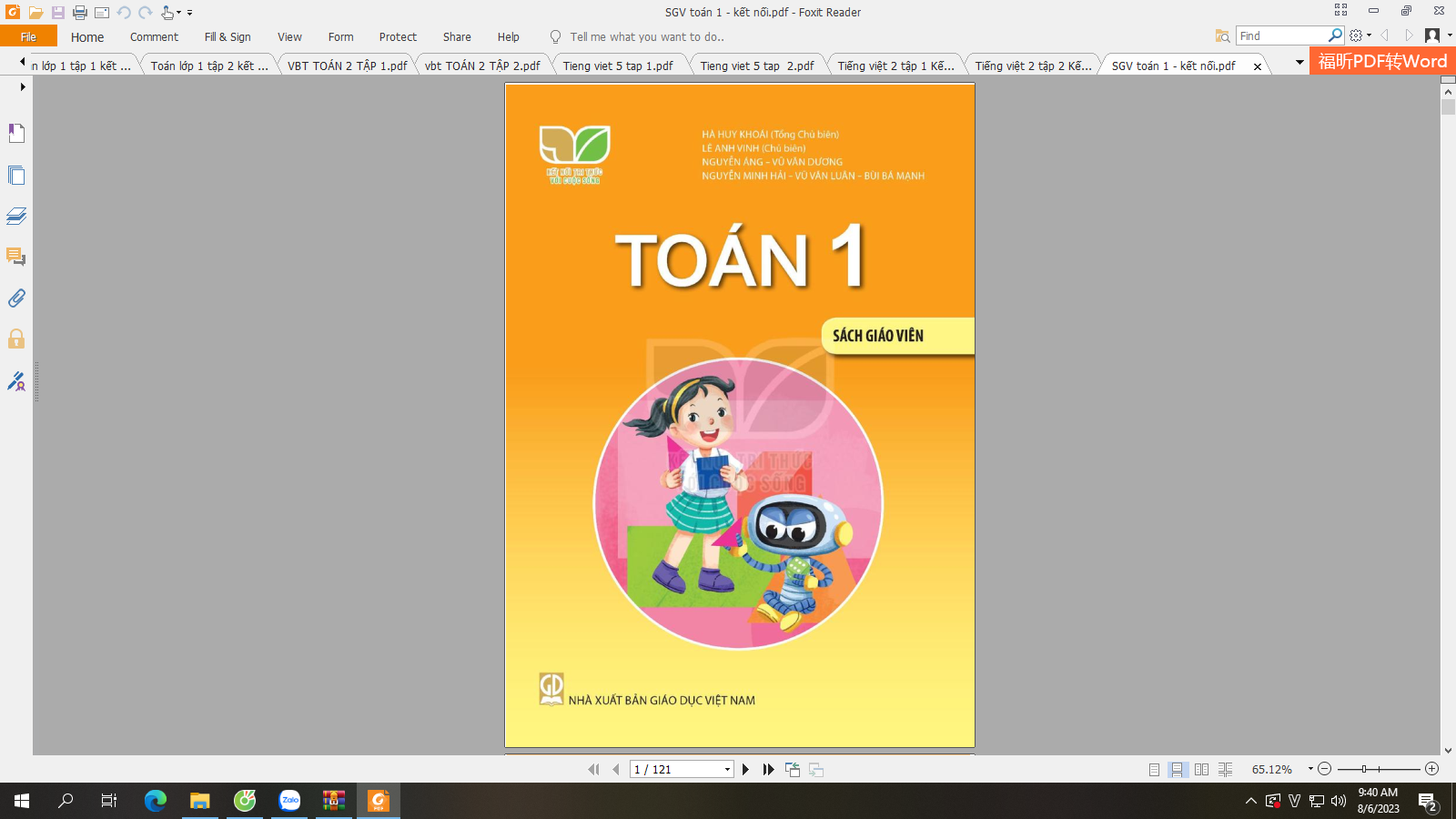Click the Find search field
1456x819 pixels.
(x=1281, y=35)
